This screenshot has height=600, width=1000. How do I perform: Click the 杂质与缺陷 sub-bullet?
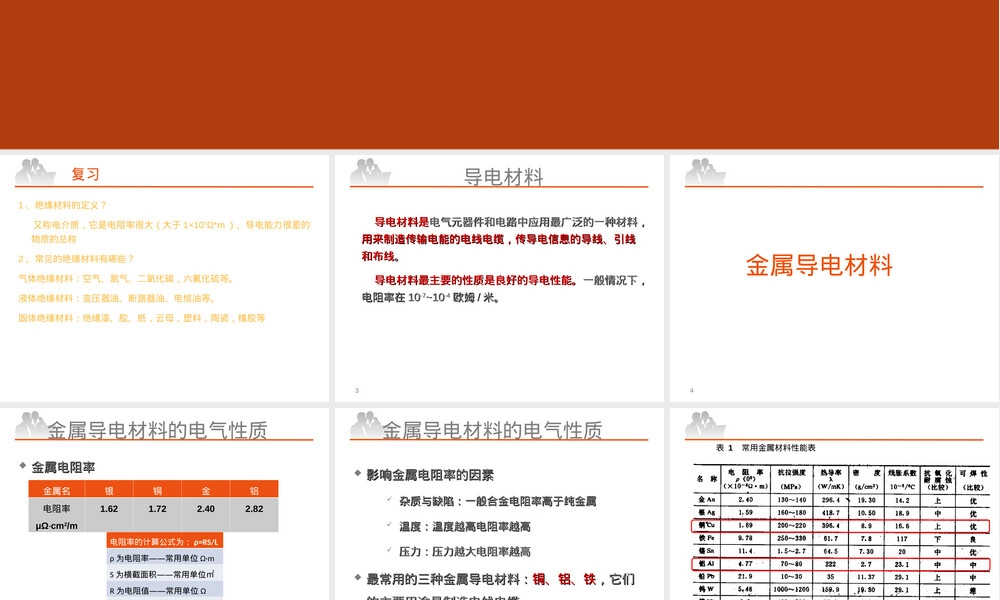click(x=497, y=501)
